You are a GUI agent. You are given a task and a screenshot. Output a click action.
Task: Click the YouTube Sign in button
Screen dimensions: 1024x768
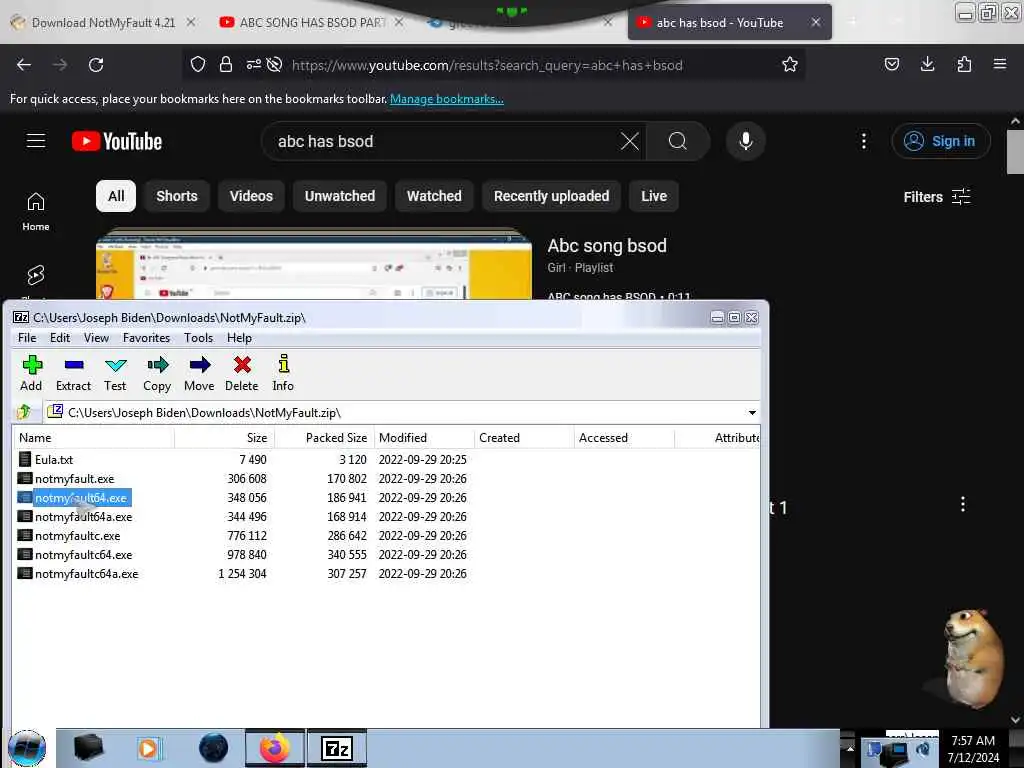coord(940,141)
